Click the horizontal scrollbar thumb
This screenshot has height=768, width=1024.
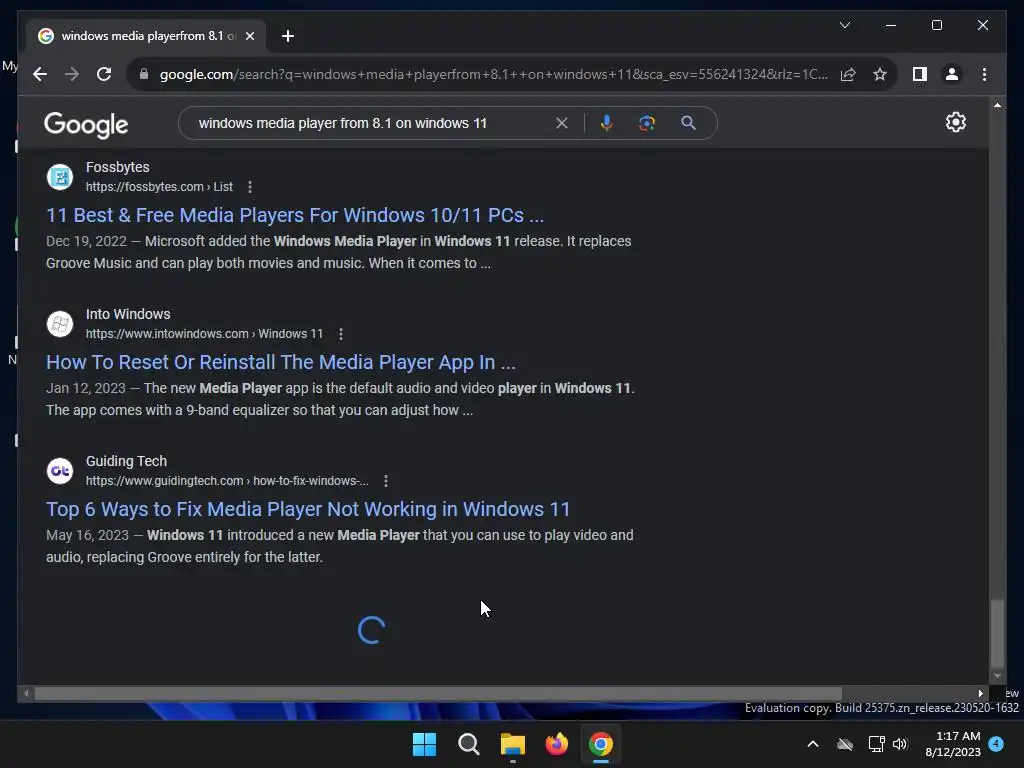tap(438, 694)
